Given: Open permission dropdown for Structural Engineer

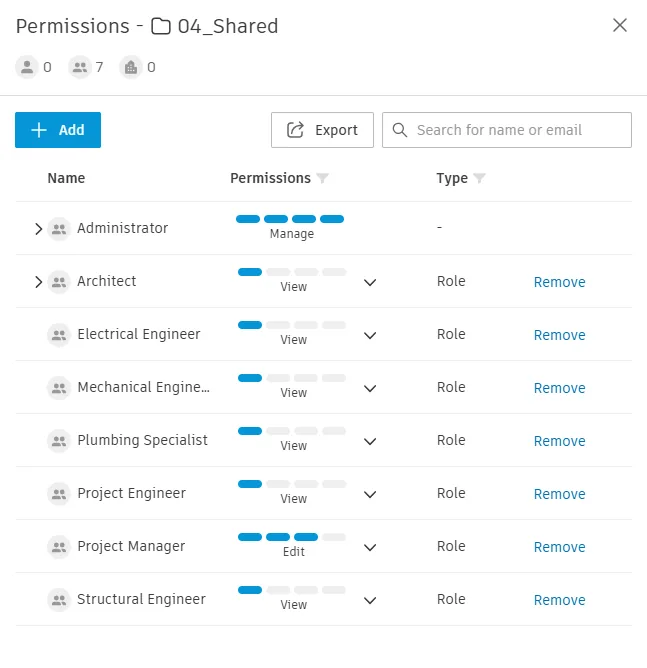Looking at the screenshot, I should (x=370, y=600).
